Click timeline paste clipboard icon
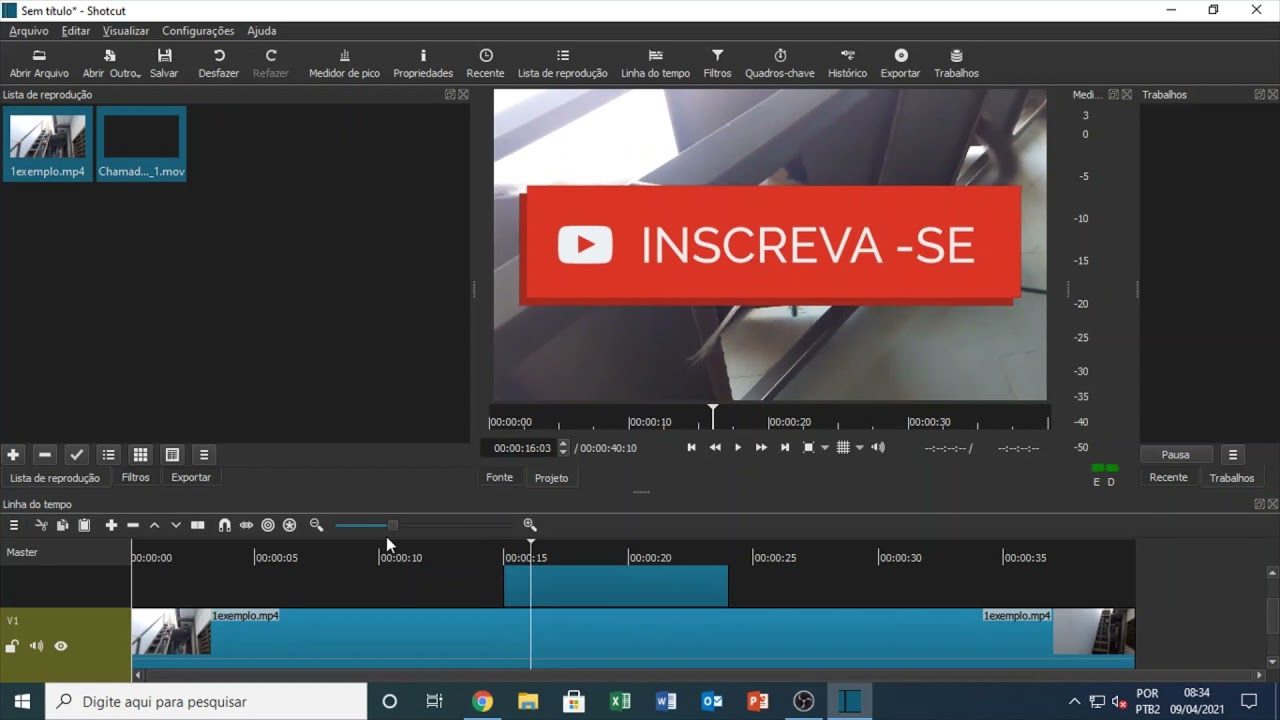This screenshot has height=720, width=1280. point(84,525)
